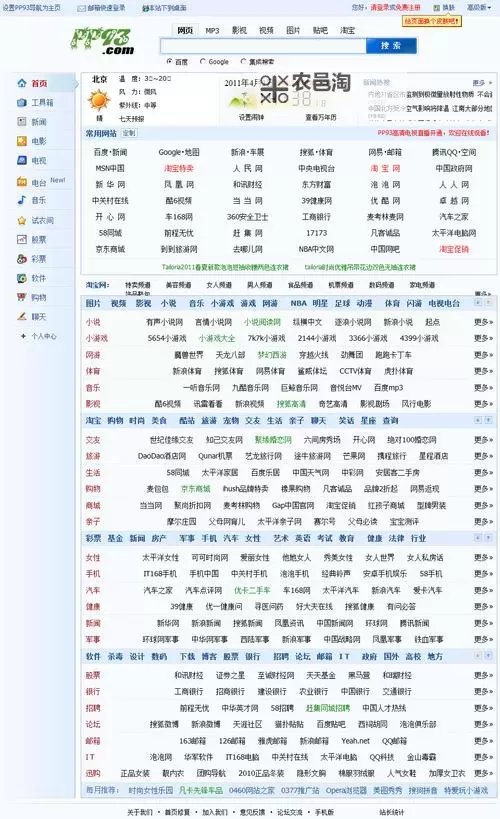Expand 更多 in the 邮箱 row
Image resolution: width=500 pixels, height=819 pixels.
click(483, 741)
